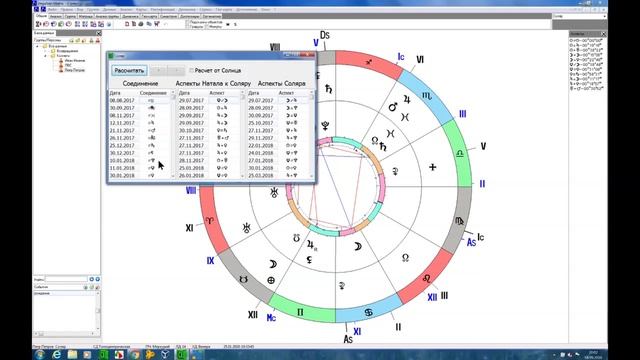Open the Динамика tab
This screenshot has width=640, height=360.
pyautogui.click(x=130, y=16)
